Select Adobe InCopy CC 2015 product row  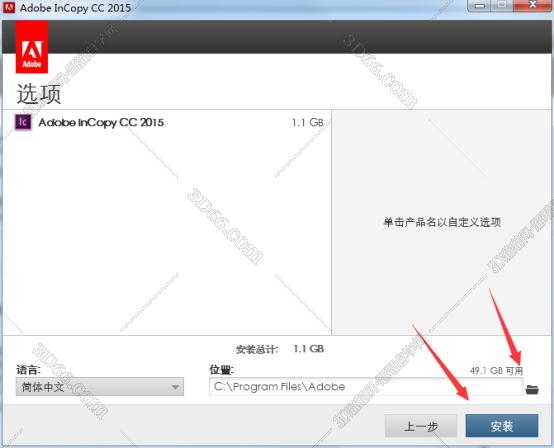(168, 123)
